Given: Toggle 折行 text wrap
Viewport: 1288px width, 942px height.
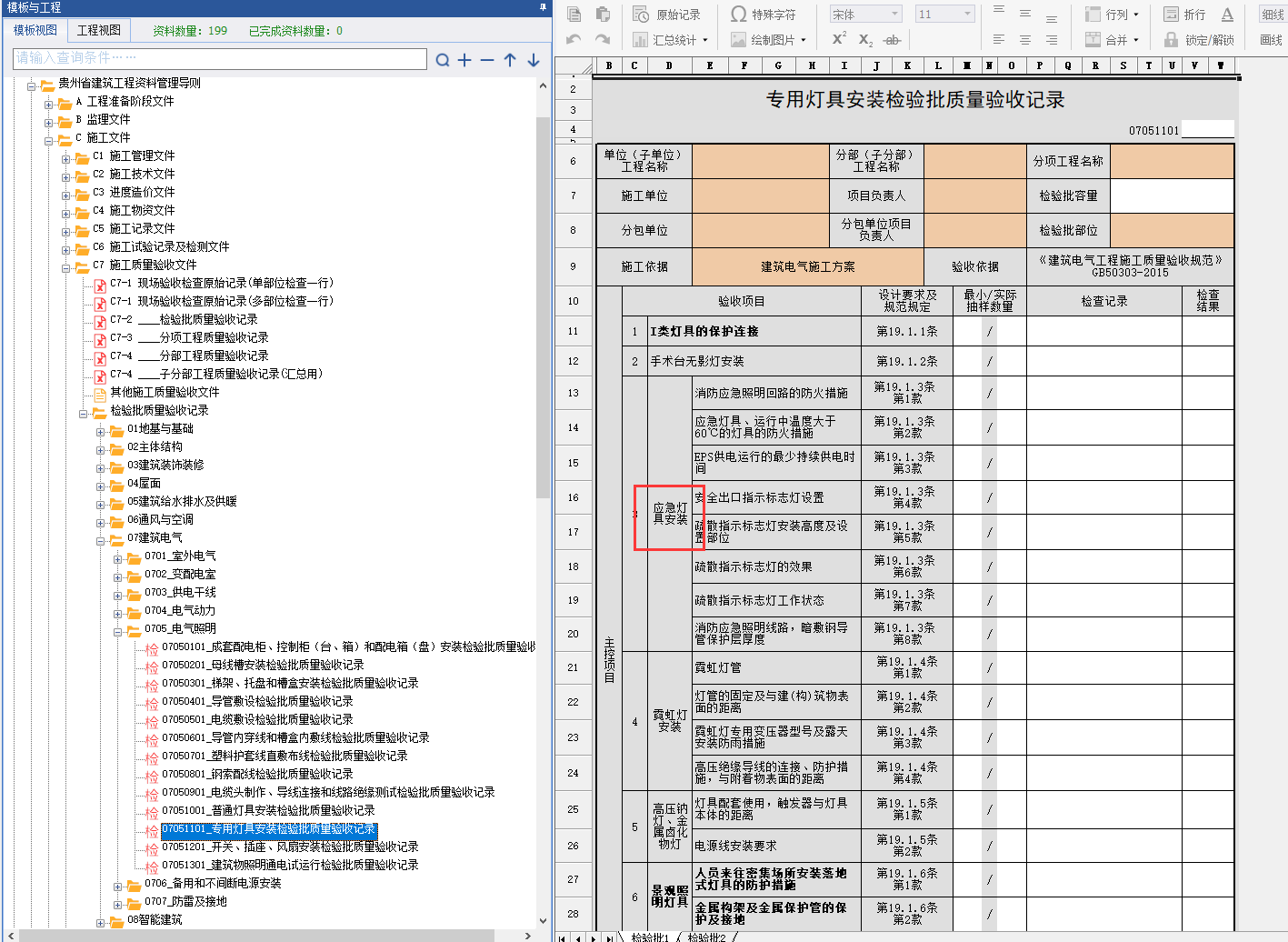Looking at the screenshot, I should tap(1185, 15).
